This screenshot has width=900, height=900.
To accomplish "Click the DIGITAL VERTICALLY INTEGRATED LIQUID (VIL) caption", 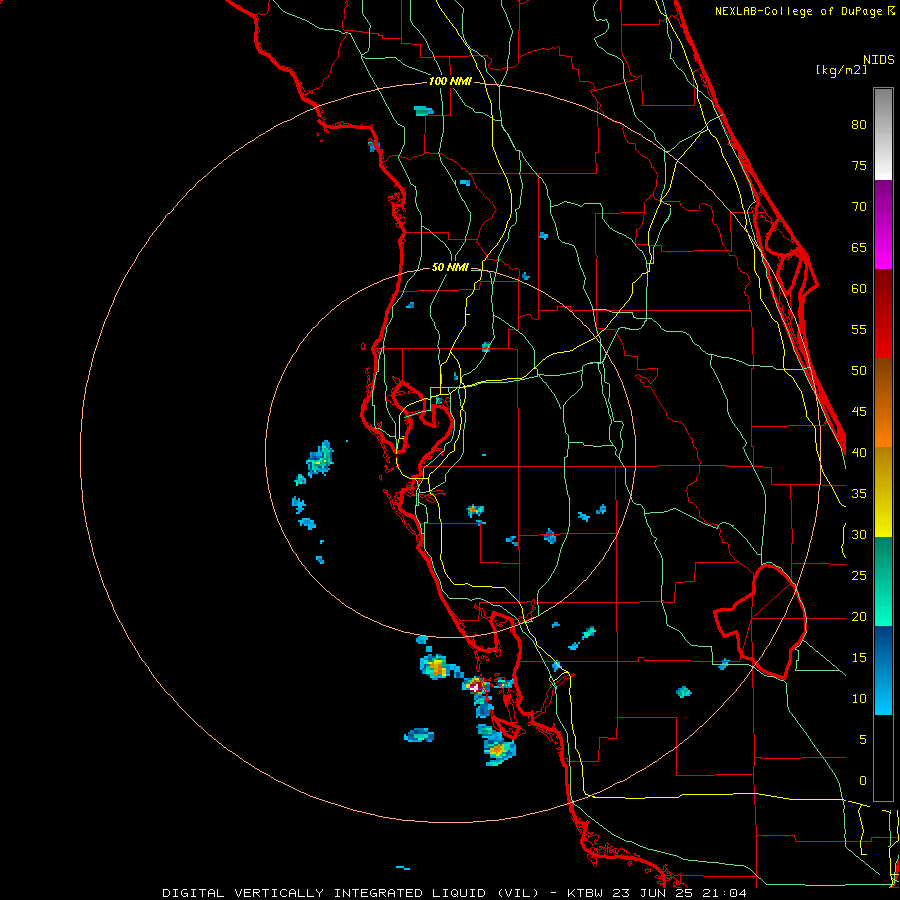I will [x=350, y=893].
